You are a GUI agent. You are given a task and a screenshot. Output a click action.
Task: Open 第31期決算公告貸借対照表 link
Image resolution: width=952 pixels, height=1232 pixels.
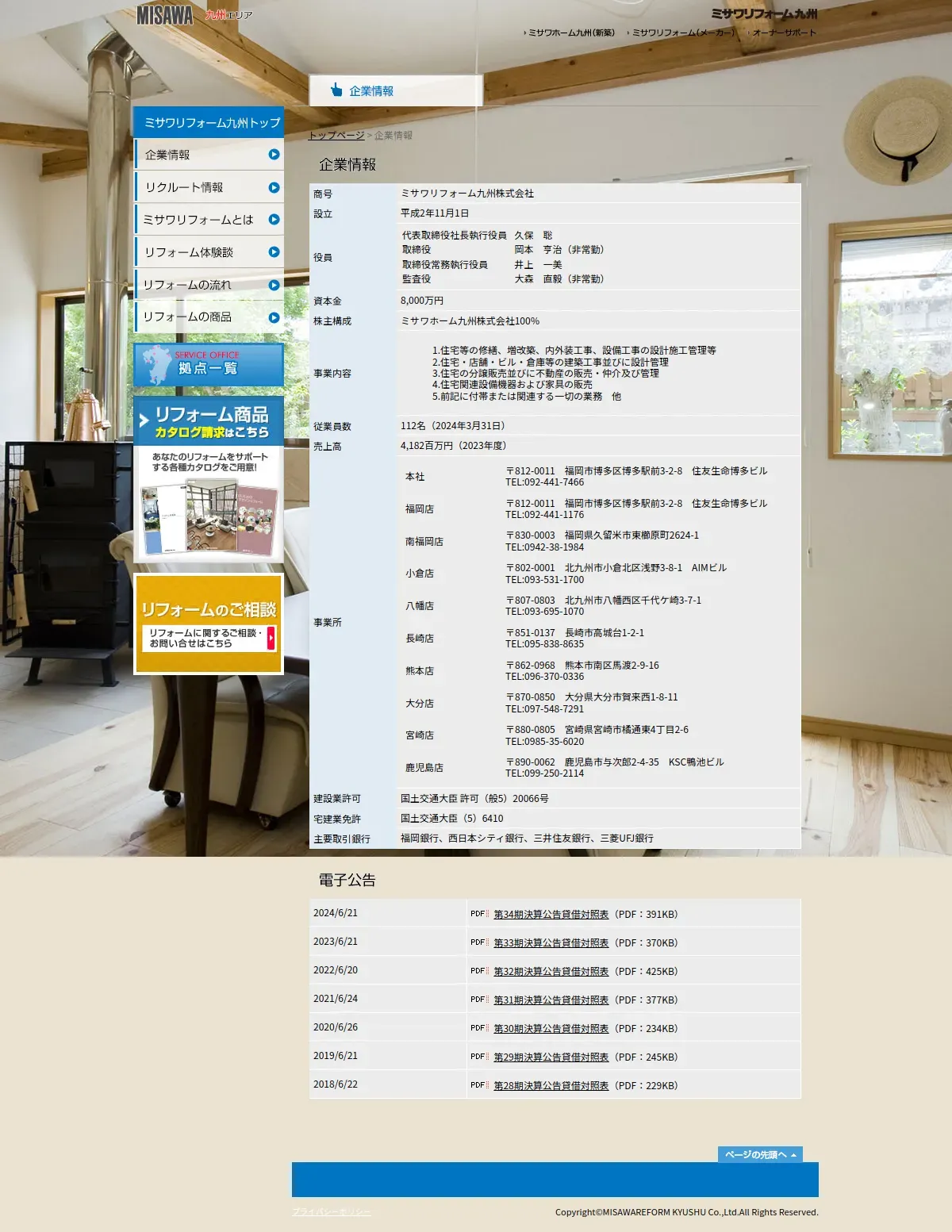coord(551,1000)
